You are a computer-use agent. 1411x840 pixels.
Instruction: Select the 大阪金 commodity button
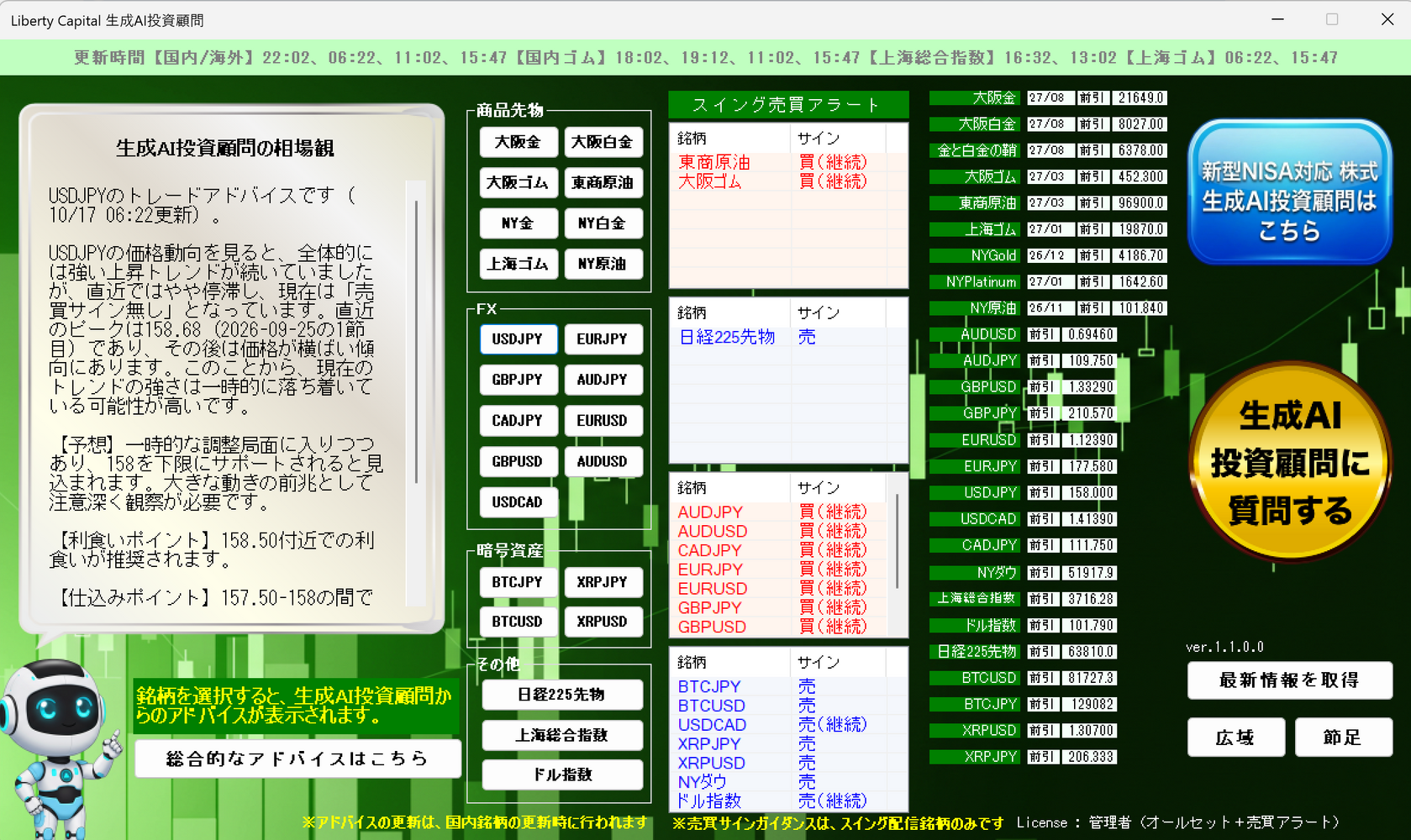pos(519,142)
